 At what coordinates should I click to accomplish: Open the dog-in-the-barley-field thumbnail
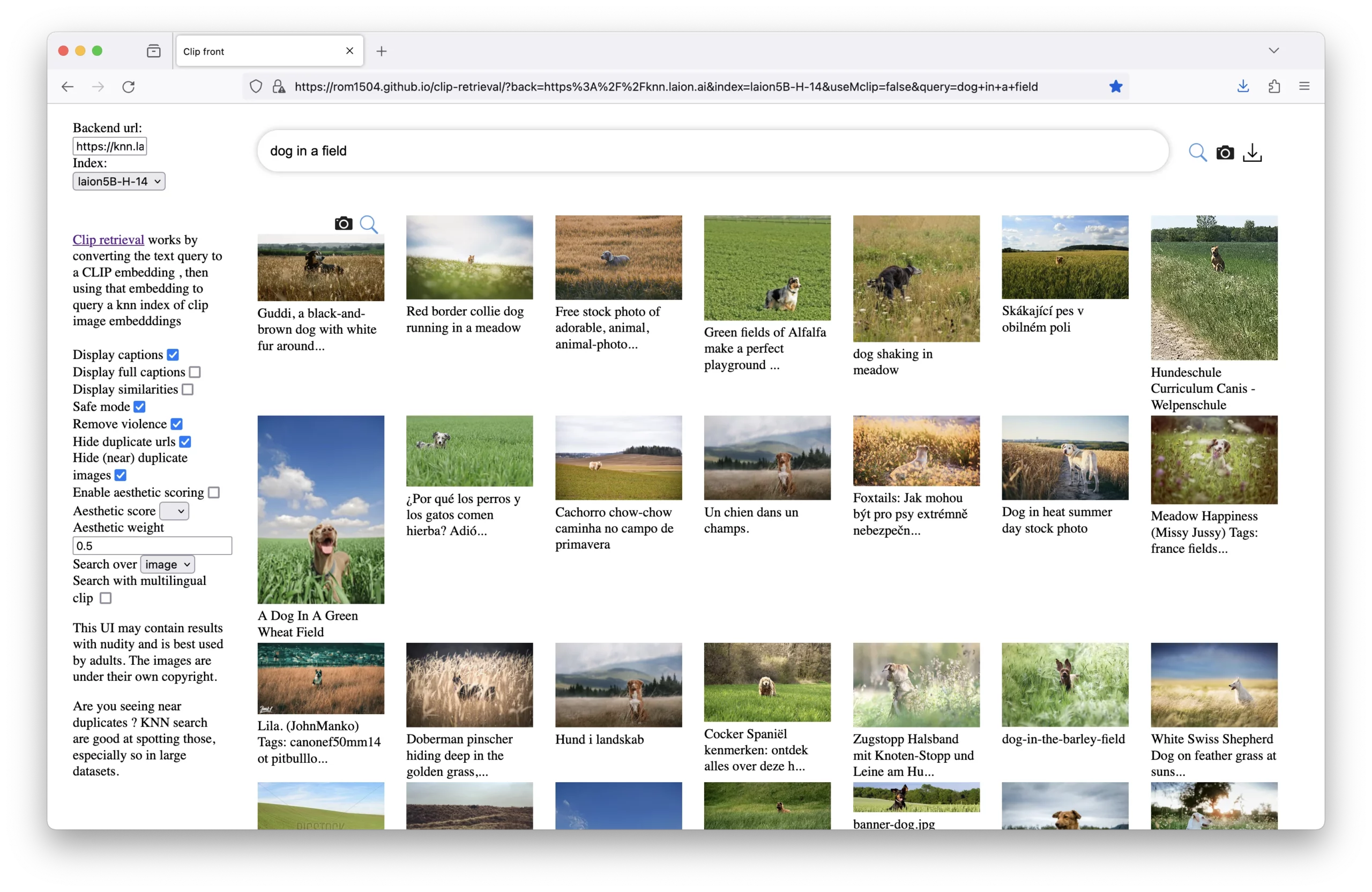point(1065,685)
